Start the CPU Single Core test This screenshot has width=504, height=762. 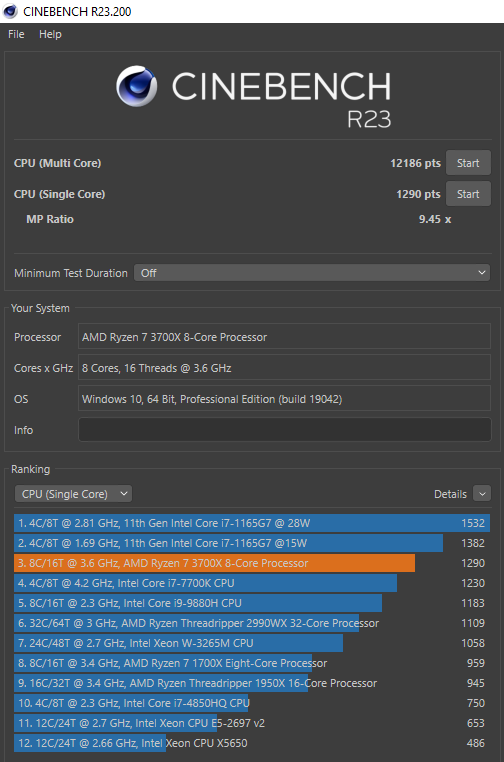tap(468, 194)
